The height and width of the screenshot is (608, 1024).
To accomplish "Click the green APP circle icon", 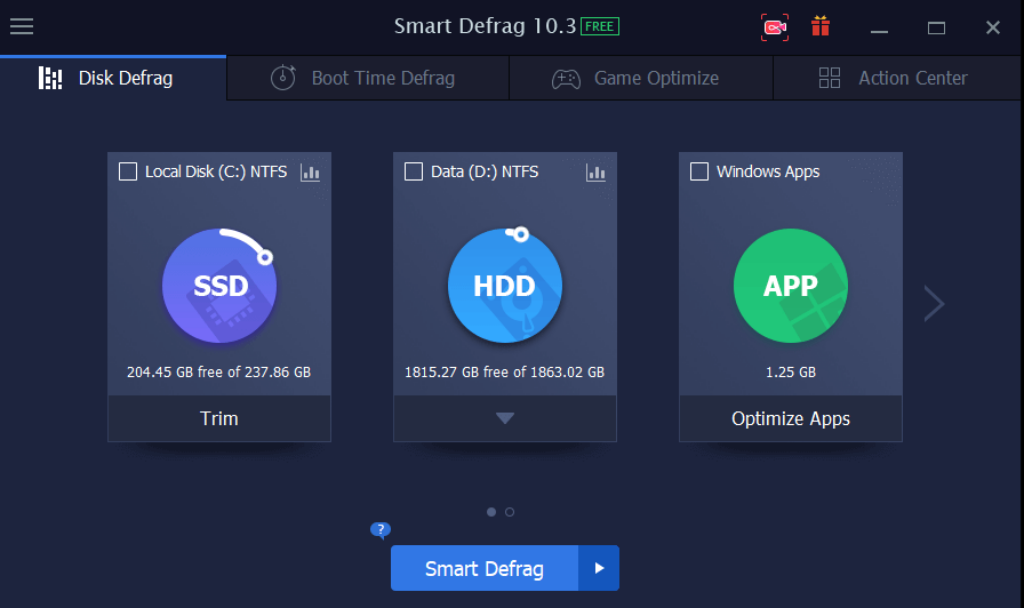I will tap(791, 285).
